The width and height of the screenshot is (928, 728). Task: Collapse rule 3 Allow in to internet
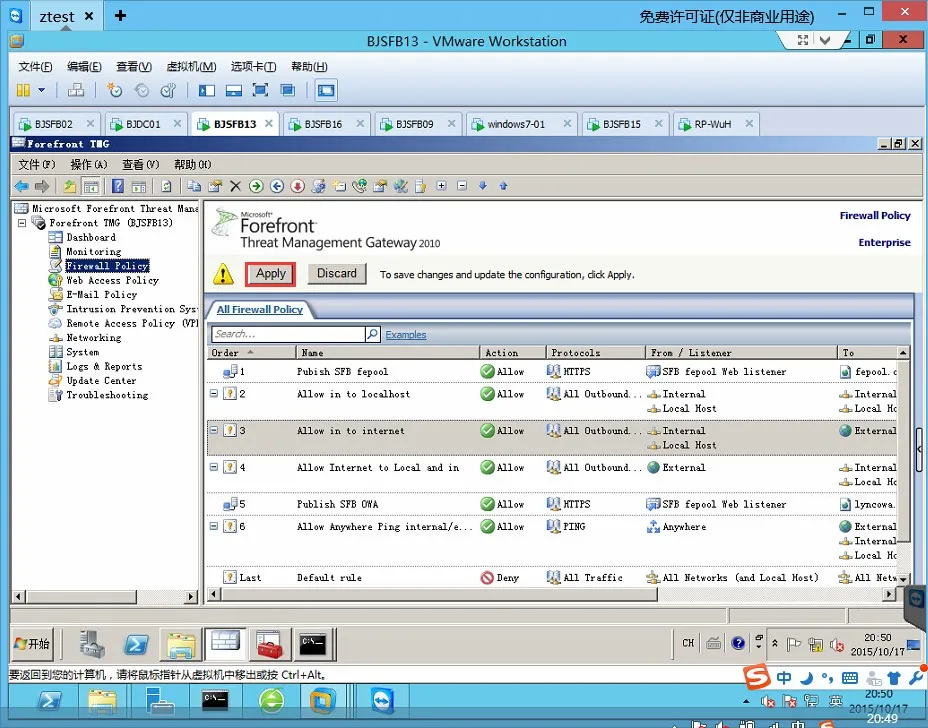pos(214,430)
